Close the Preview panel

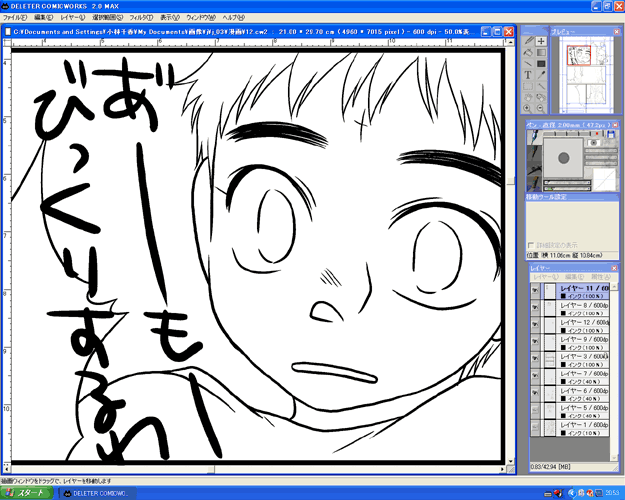(x=617, y=31)
